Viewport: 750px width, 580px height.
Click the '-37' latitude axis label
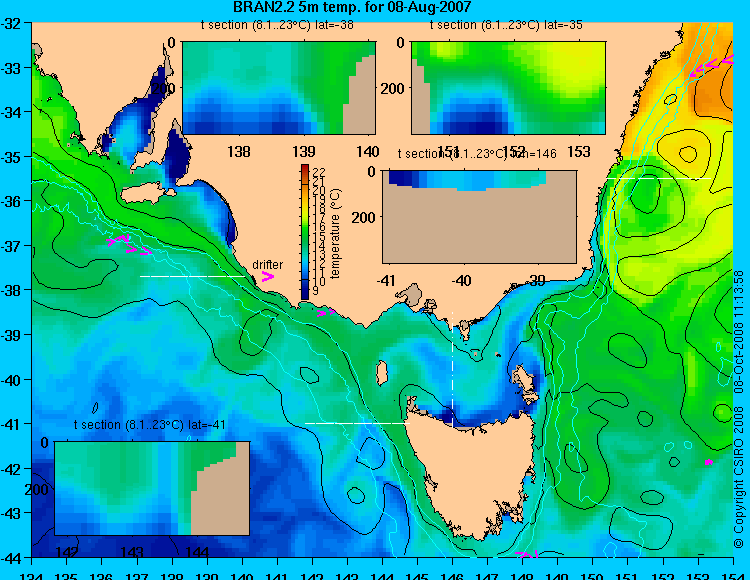(11, 246)
